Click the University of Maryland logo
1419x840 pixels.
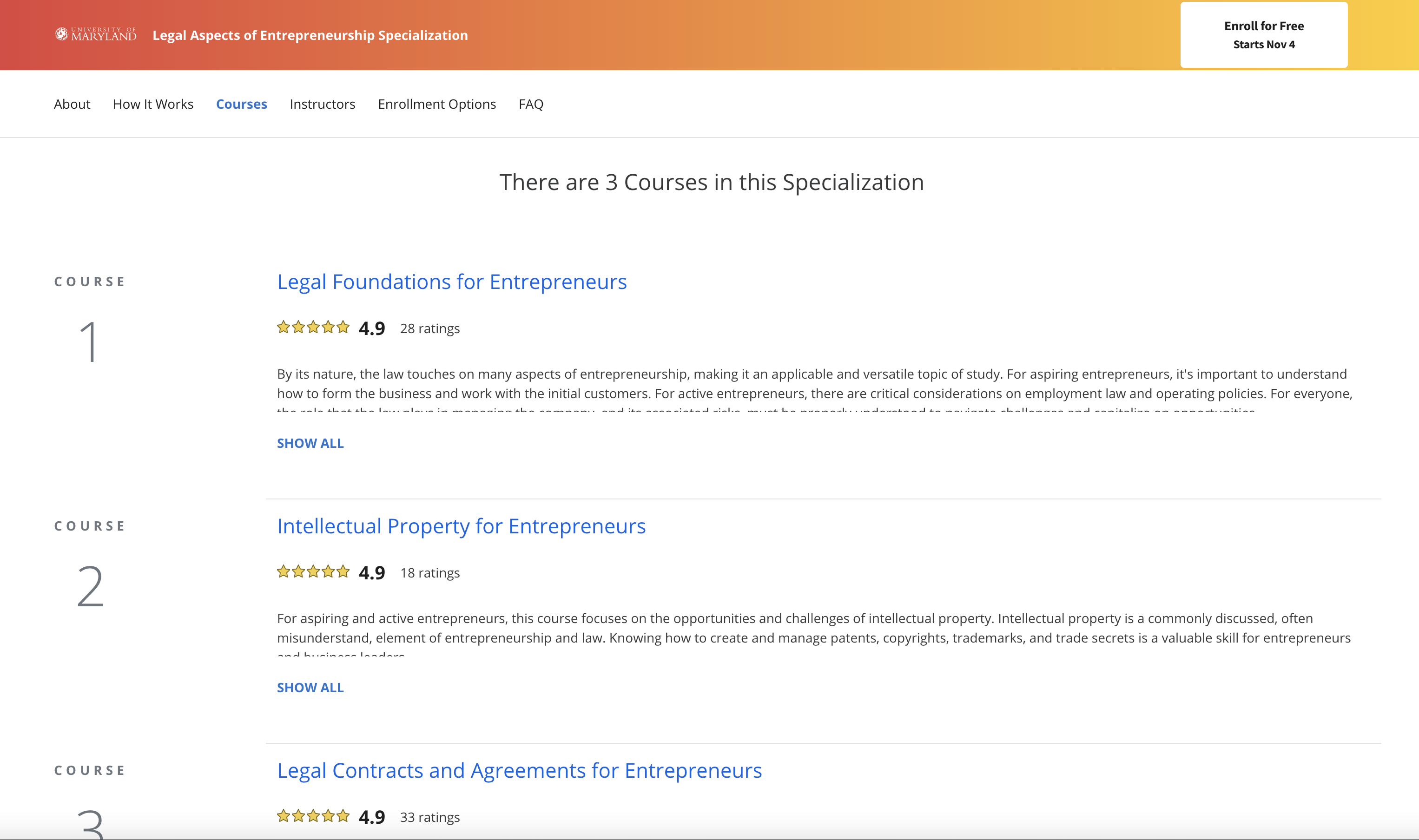pos(96,34)
